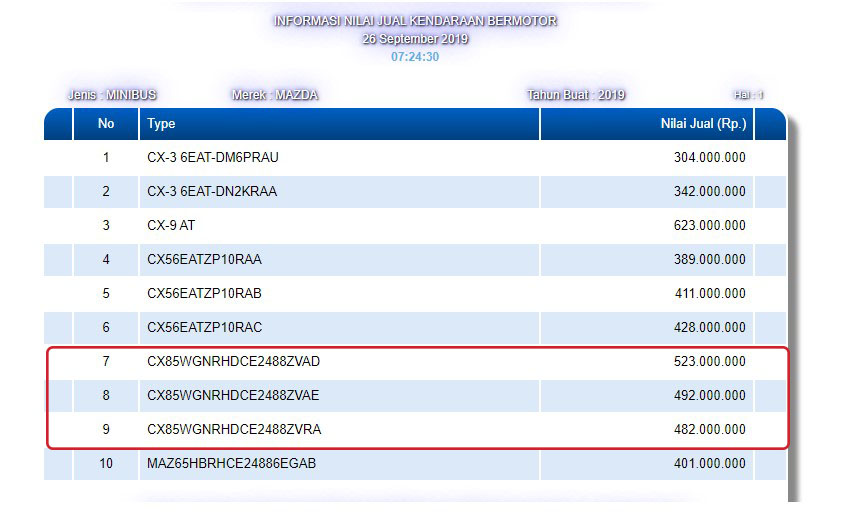This screenshot has width=859, height=520.
Task: Click the 07:24:30 timestamp
Action: [415, 56]
